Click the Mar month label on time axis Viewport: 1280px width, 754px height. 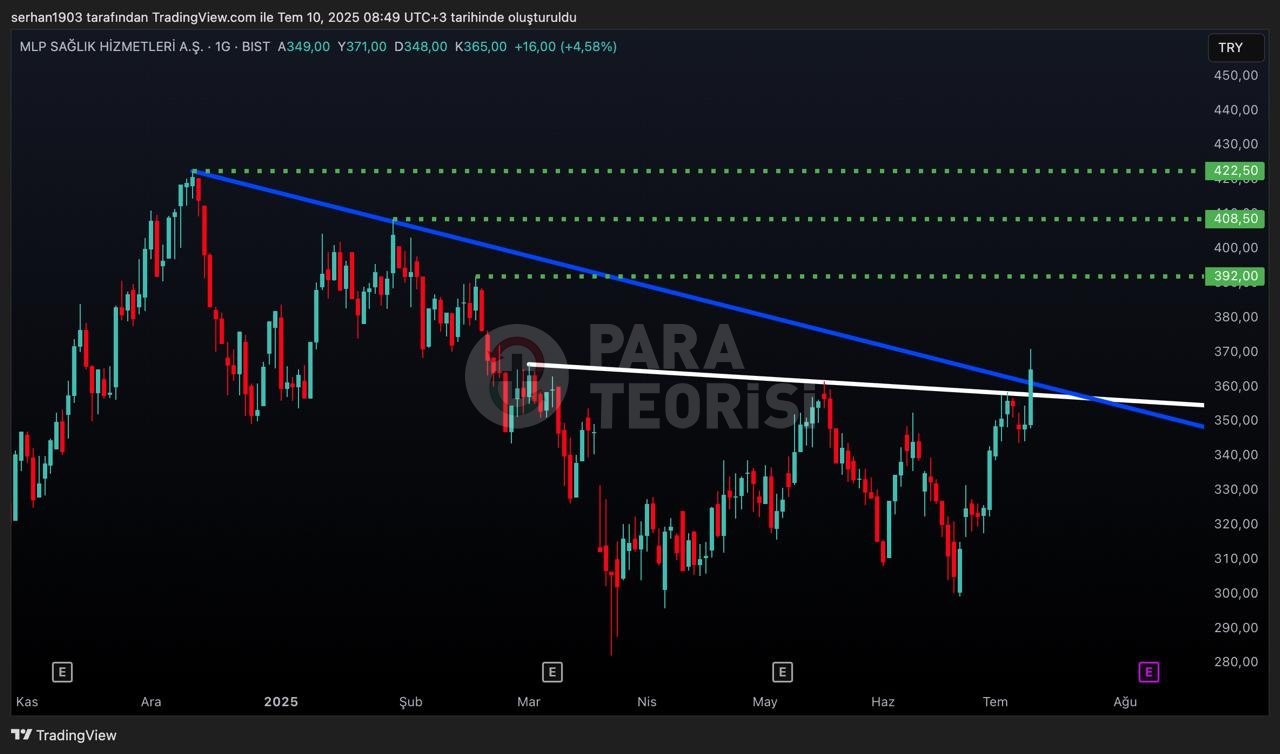pyautogui.click(x=529, y=702)
